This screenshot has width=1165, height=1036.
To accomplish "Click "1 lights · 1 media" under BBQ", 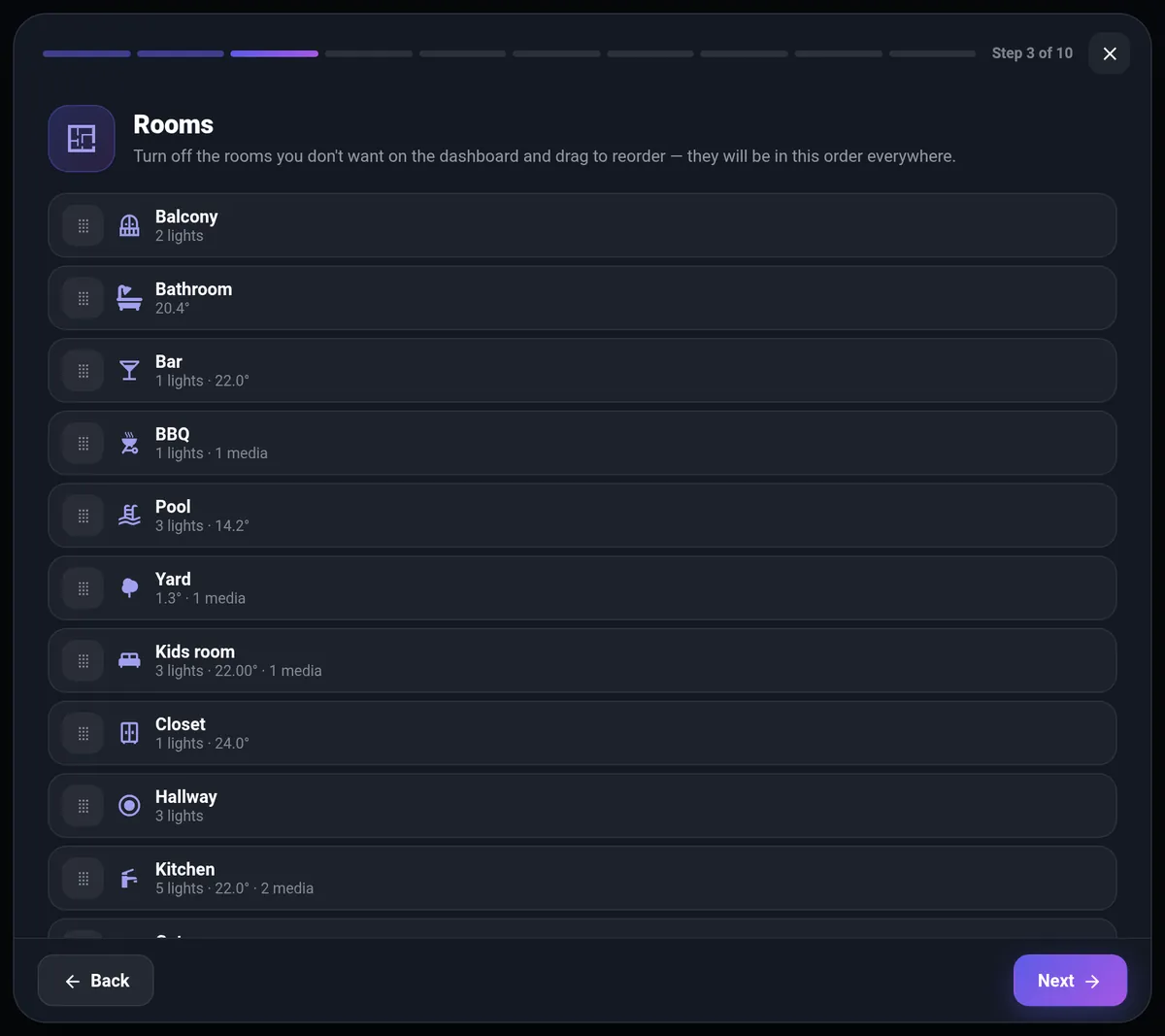I will (x=212, y=453).
